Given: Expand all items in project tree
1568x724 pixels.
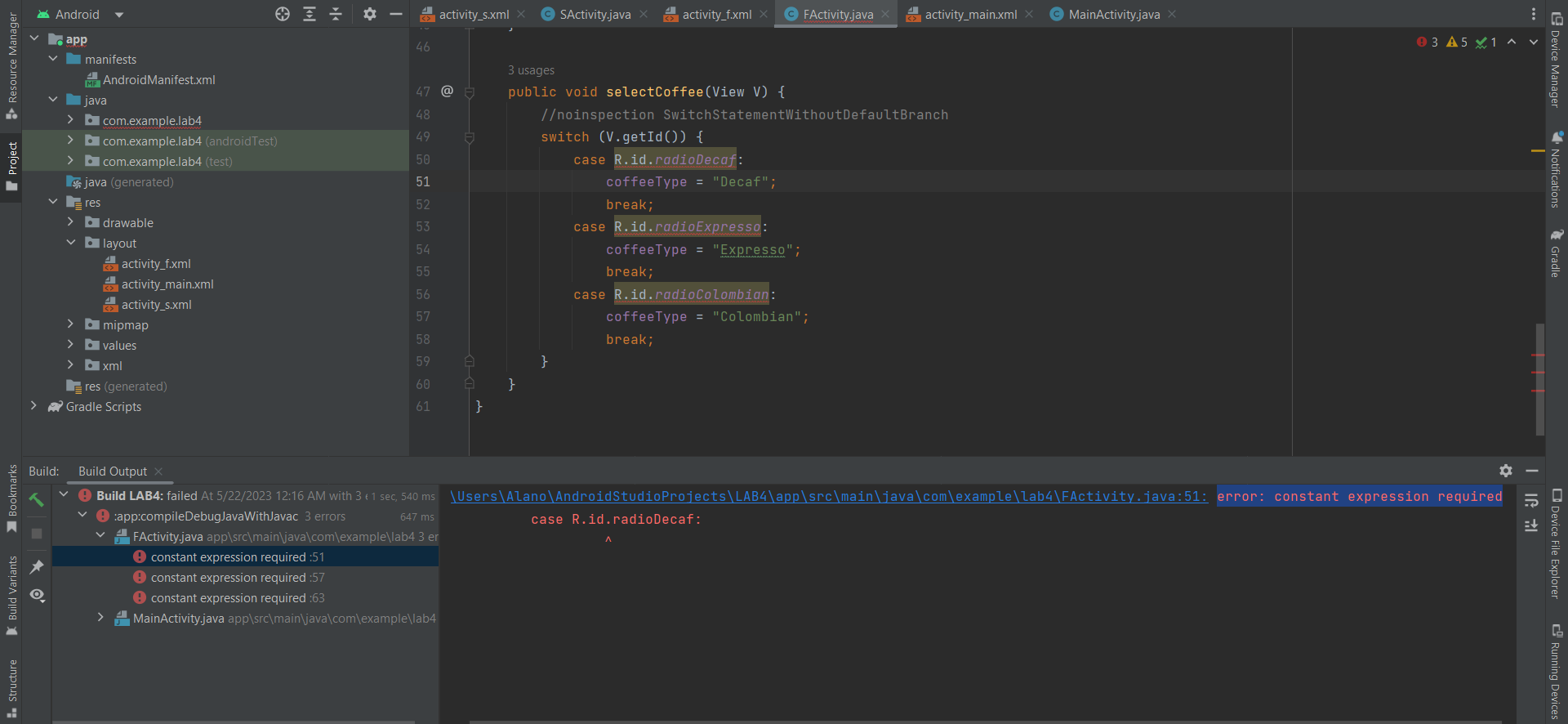Looking at the screenshot, I should coord(310,14).
